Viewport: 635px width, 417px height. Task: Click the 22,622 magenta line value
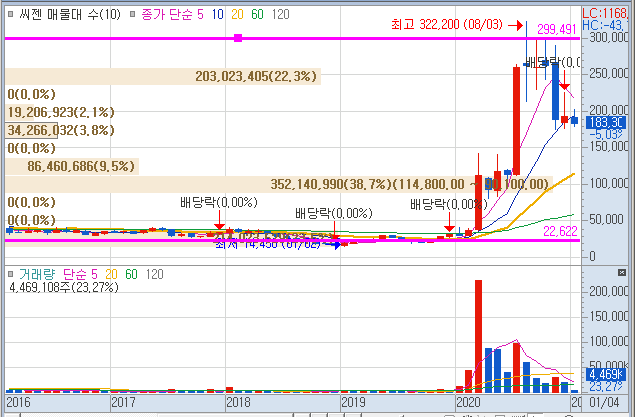click(560, 231)
